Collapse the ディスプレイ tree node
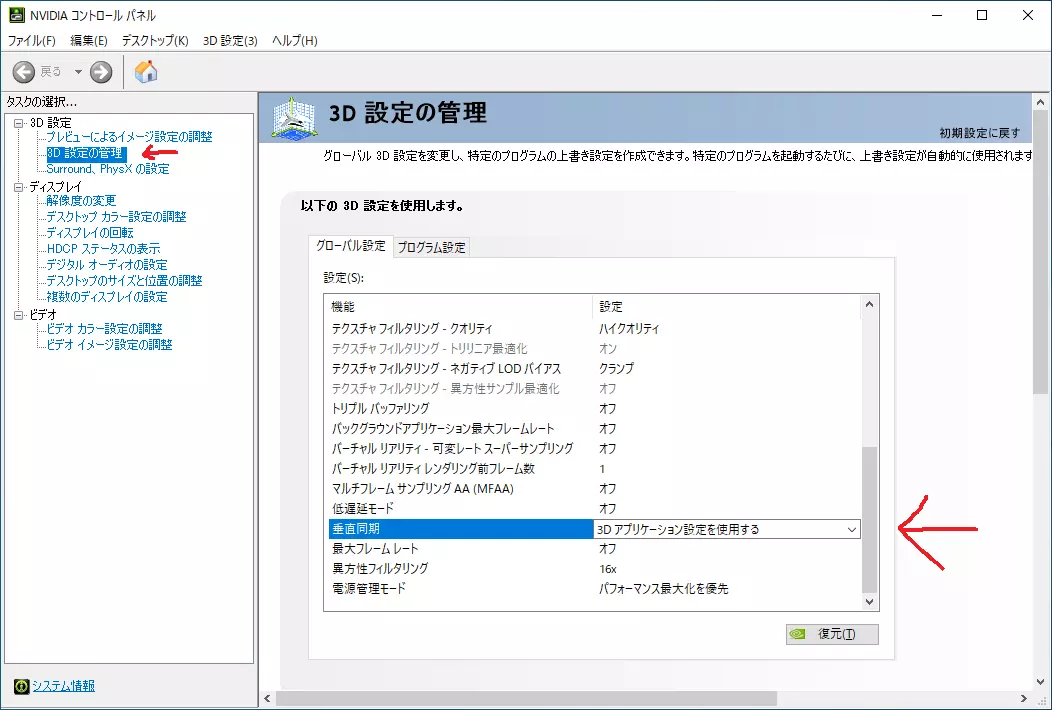 pyautogui.click(x=19, y=187)
